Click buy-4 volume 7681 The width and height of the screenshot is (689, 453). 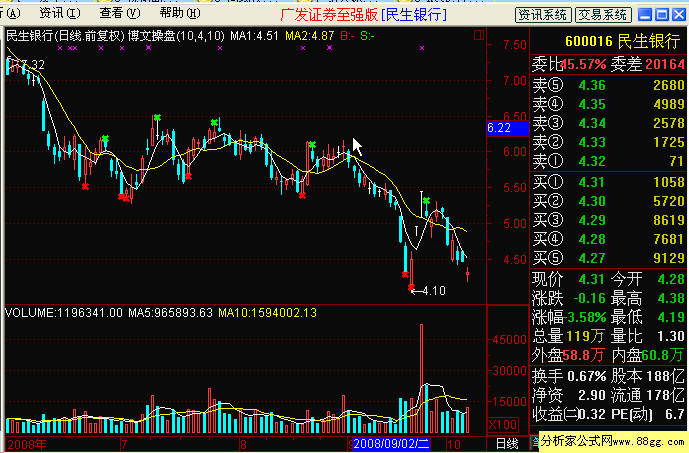tap(669, 239)
